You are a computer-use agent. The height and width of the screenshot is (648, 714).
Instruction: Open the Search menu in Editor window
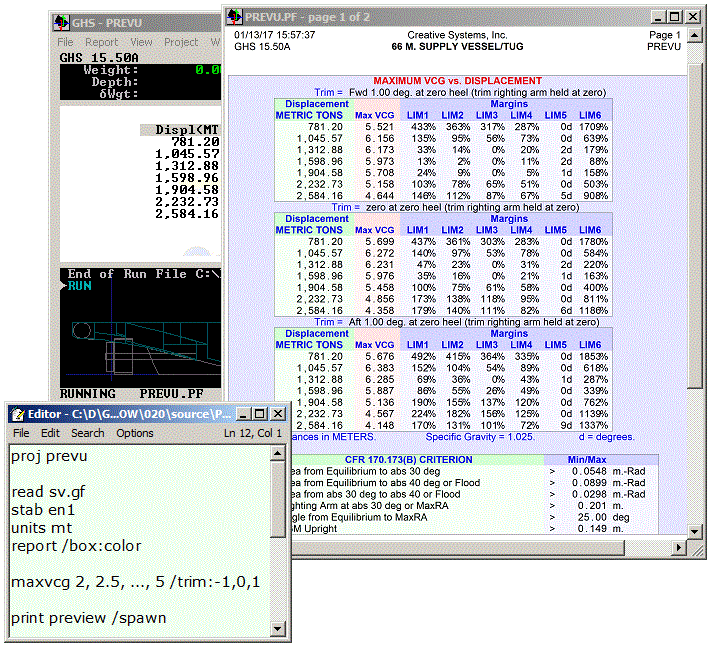tap(87, 433)
